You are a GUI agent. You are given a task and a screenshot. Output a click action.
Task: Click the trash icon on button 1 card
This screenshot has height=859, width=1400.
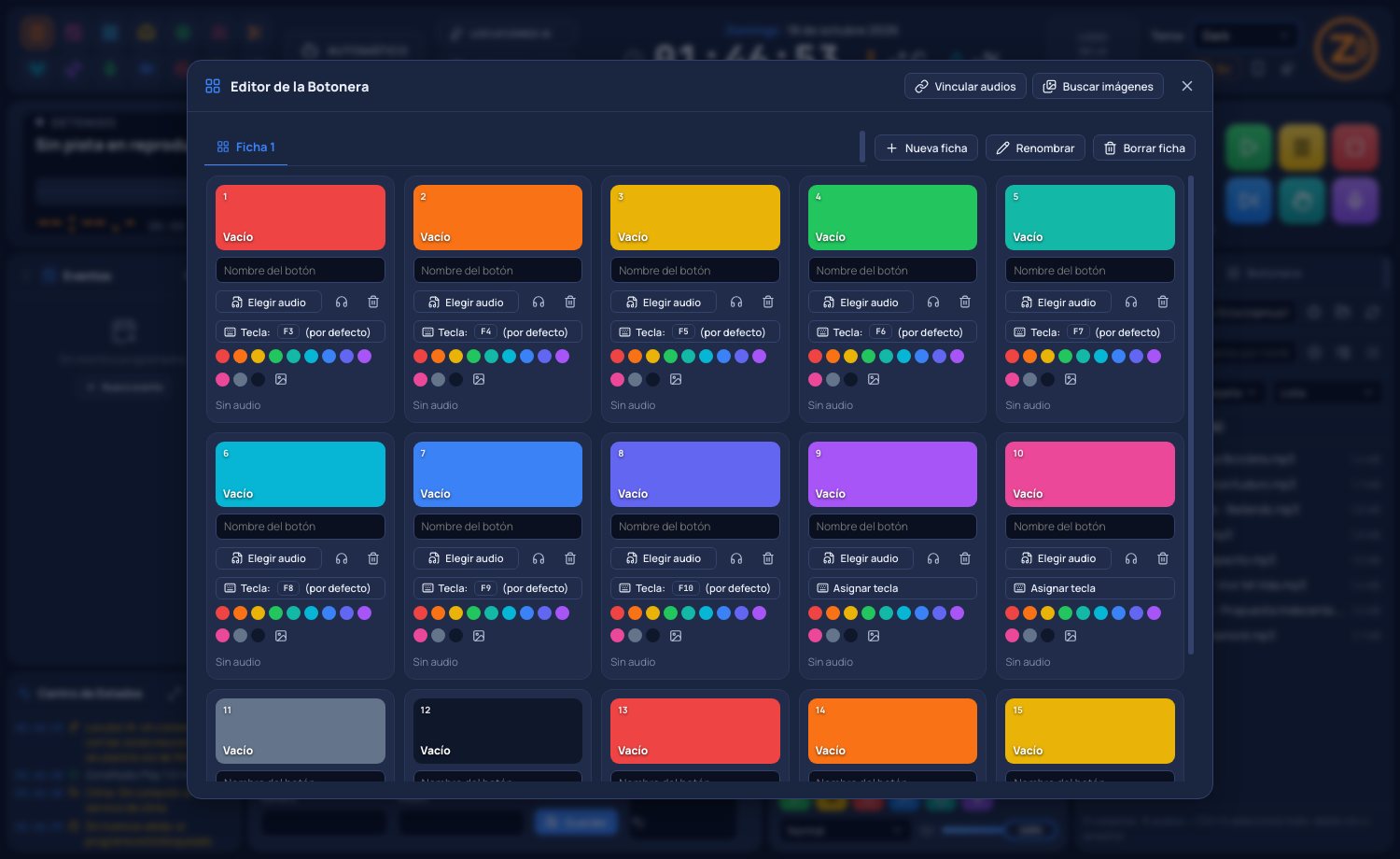point(373,303)
